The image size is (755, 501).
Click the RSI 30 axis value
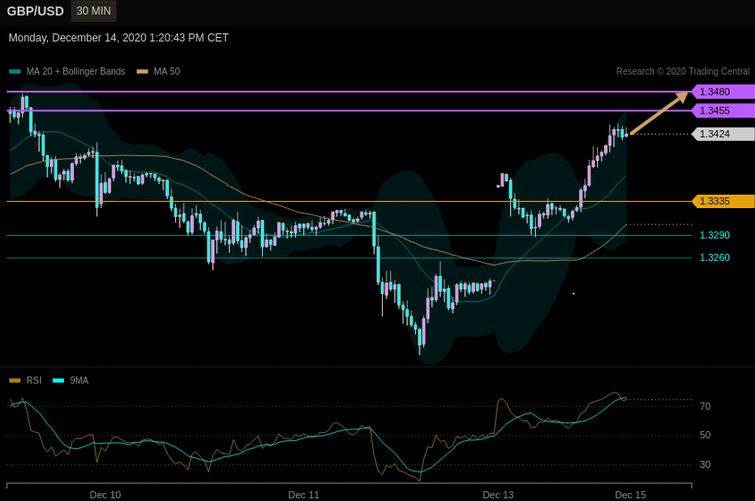(x=705, y=464)
